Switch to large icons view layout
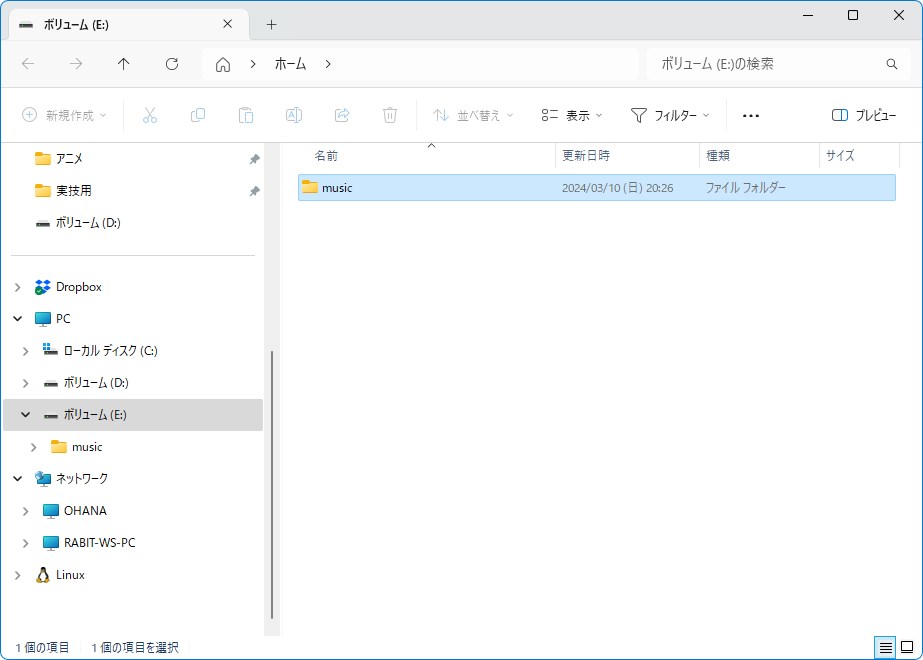Screen dimensions: 923x660 click(907, 648)
